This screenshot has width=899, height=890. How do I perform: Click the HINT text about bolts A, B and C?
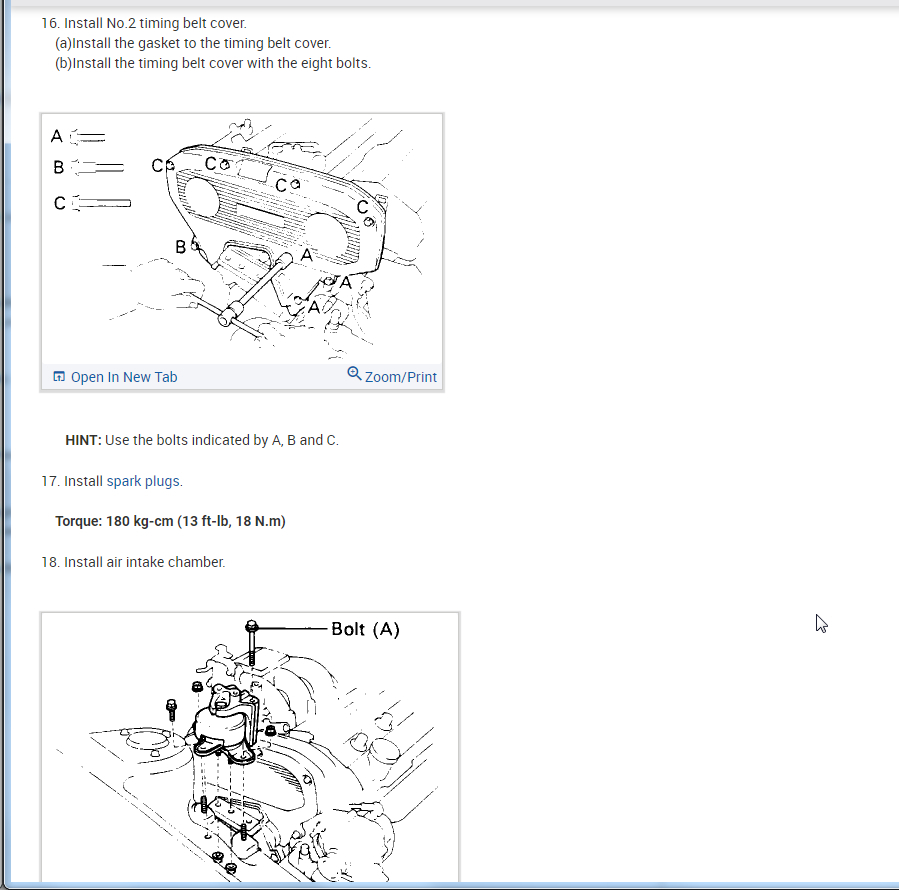202,440
